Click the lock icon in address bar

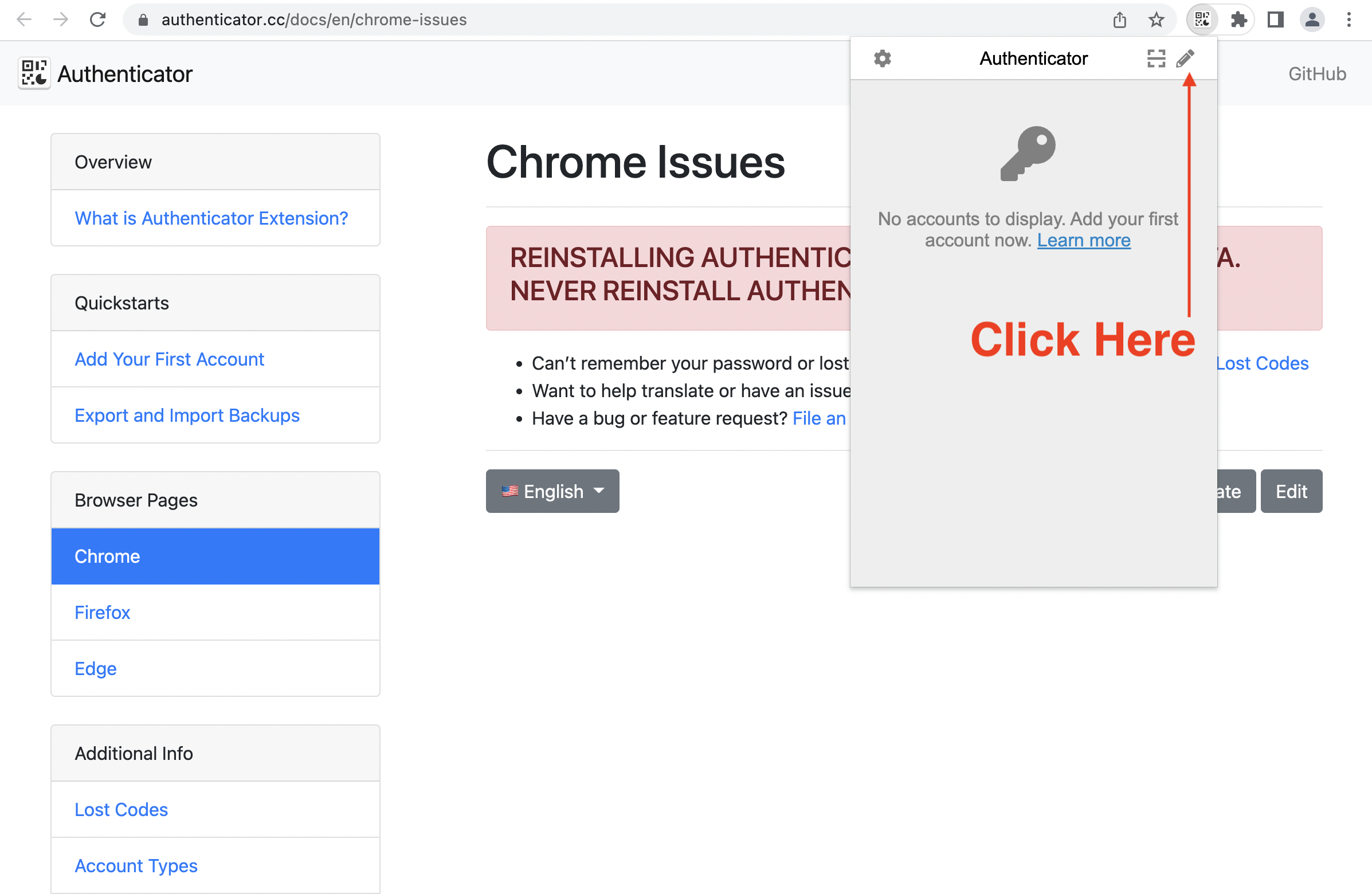pos(143,20)
